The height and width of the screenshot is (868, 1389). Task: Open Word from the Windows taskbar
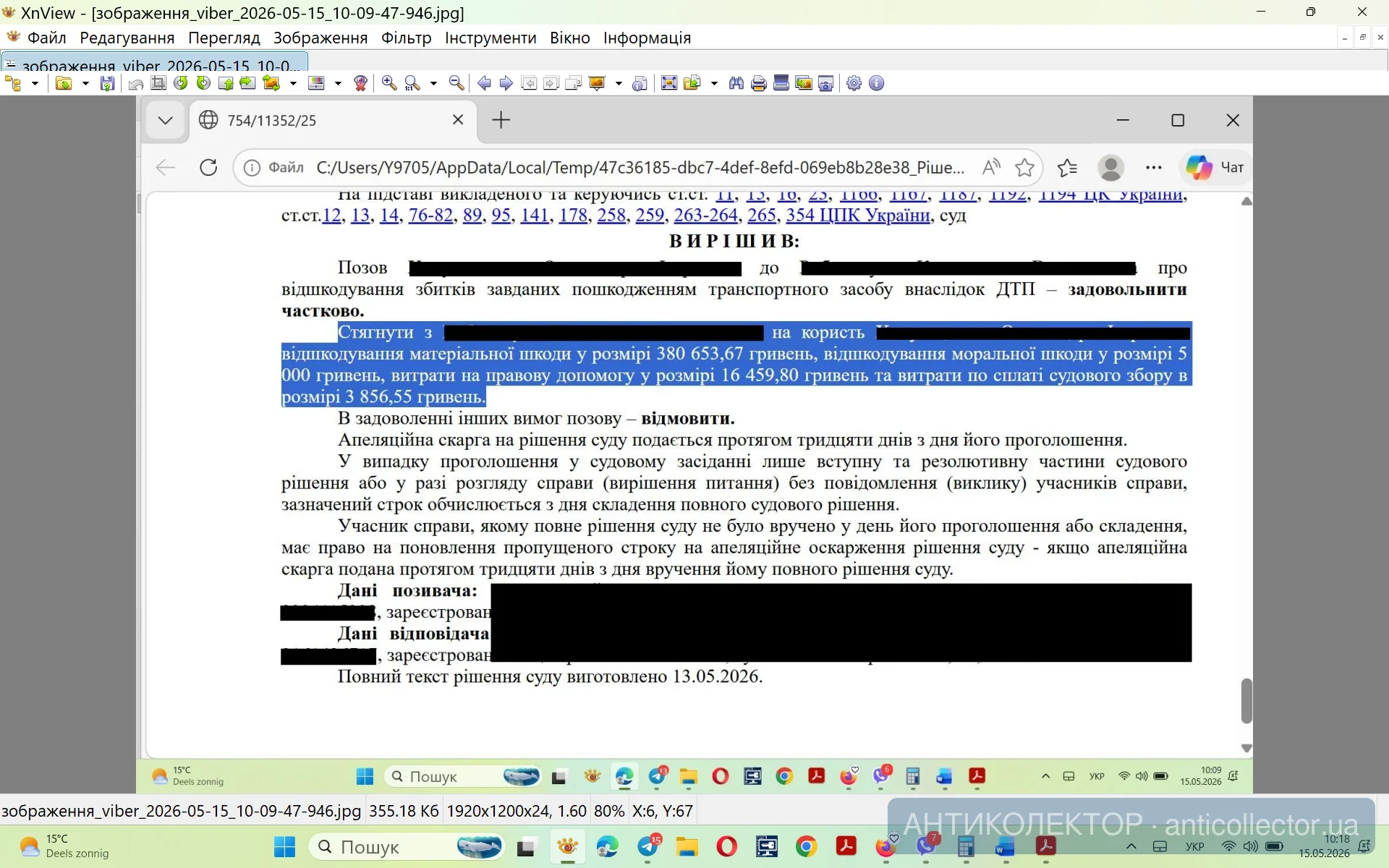pos(1005,846)
